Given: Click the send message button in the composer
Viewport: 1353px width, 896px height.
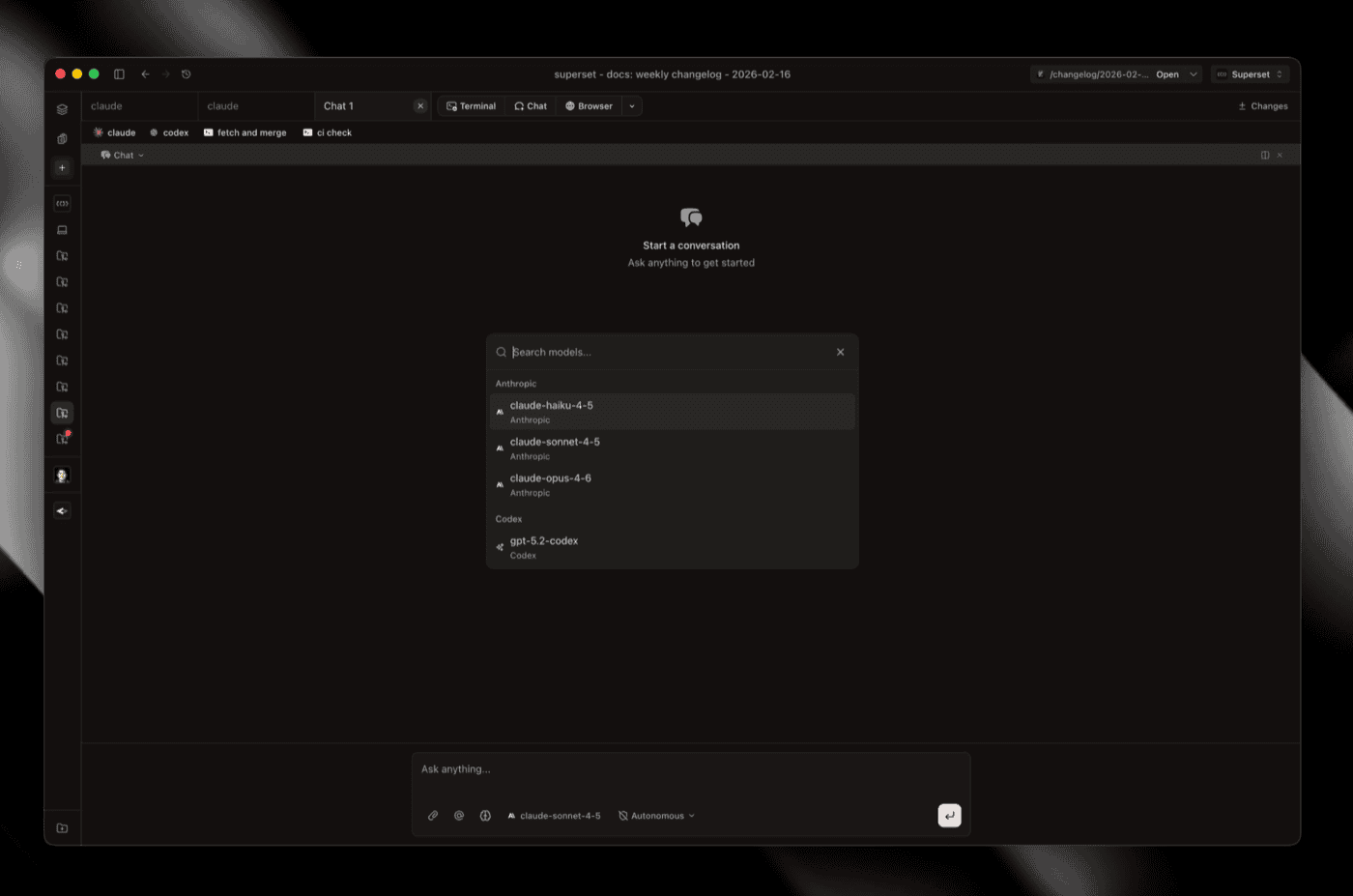Looking at the screenshot, I should [949, 815].
